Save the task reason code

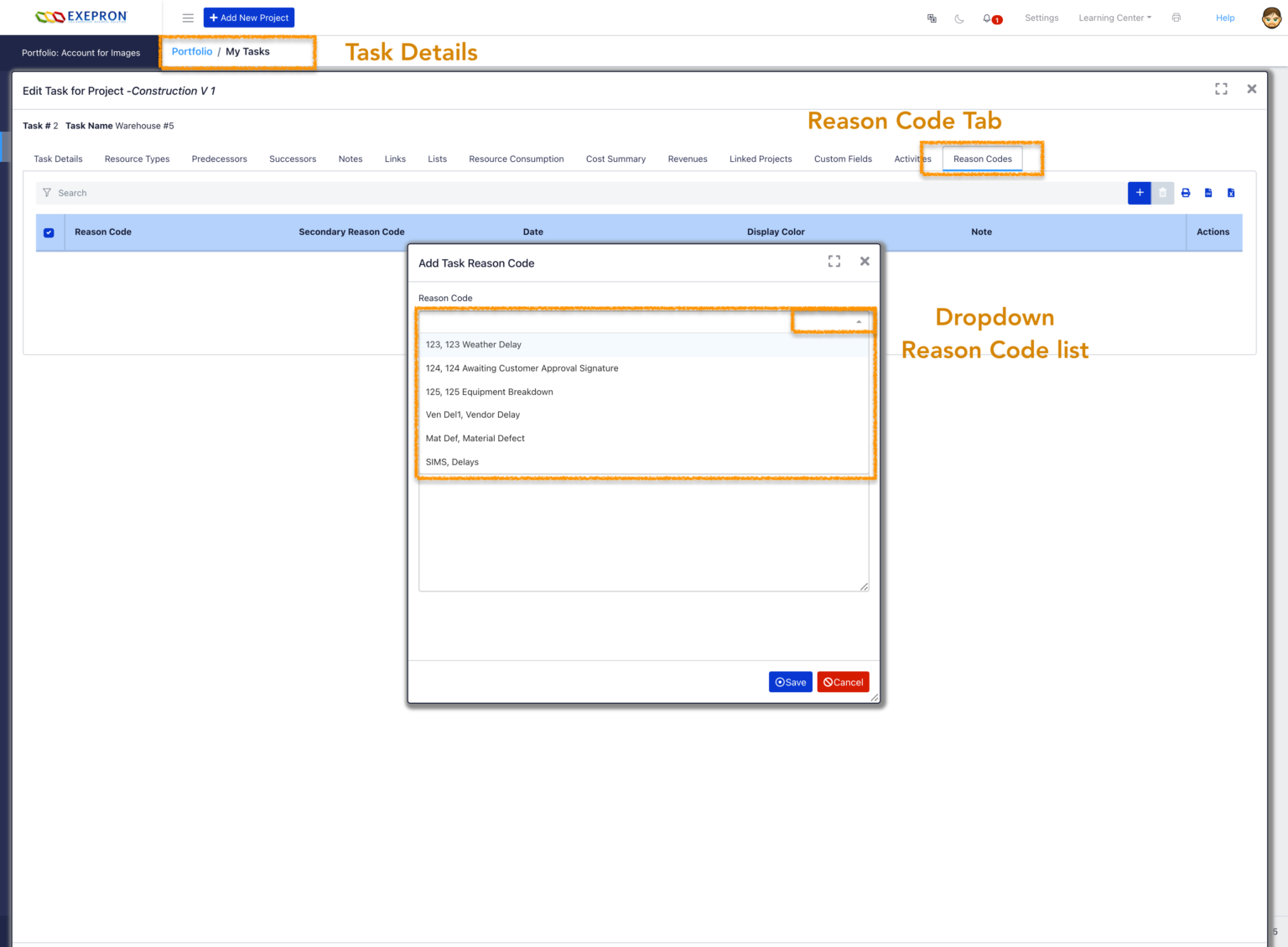790,682
